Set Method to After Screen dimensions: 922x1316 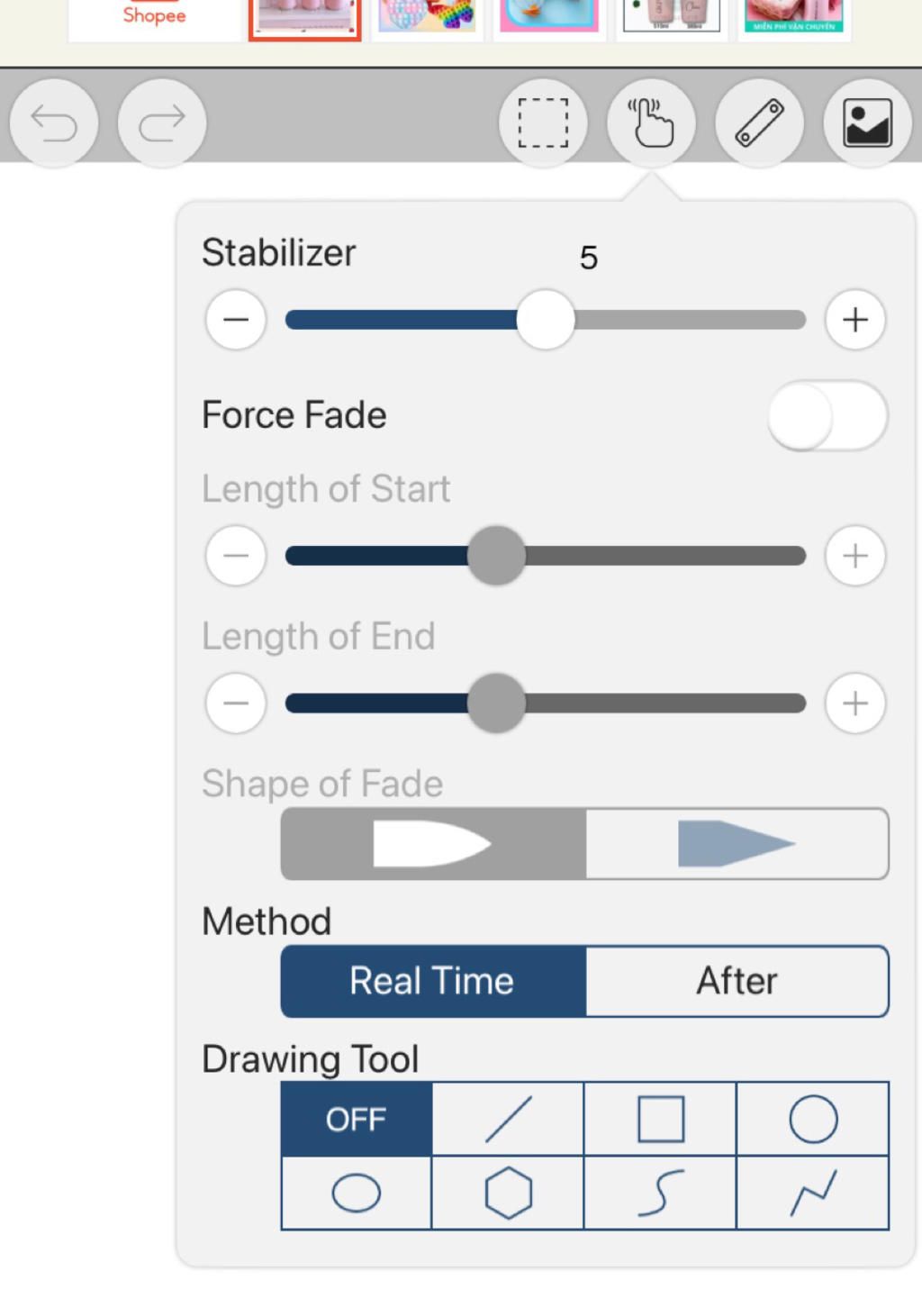737,981
